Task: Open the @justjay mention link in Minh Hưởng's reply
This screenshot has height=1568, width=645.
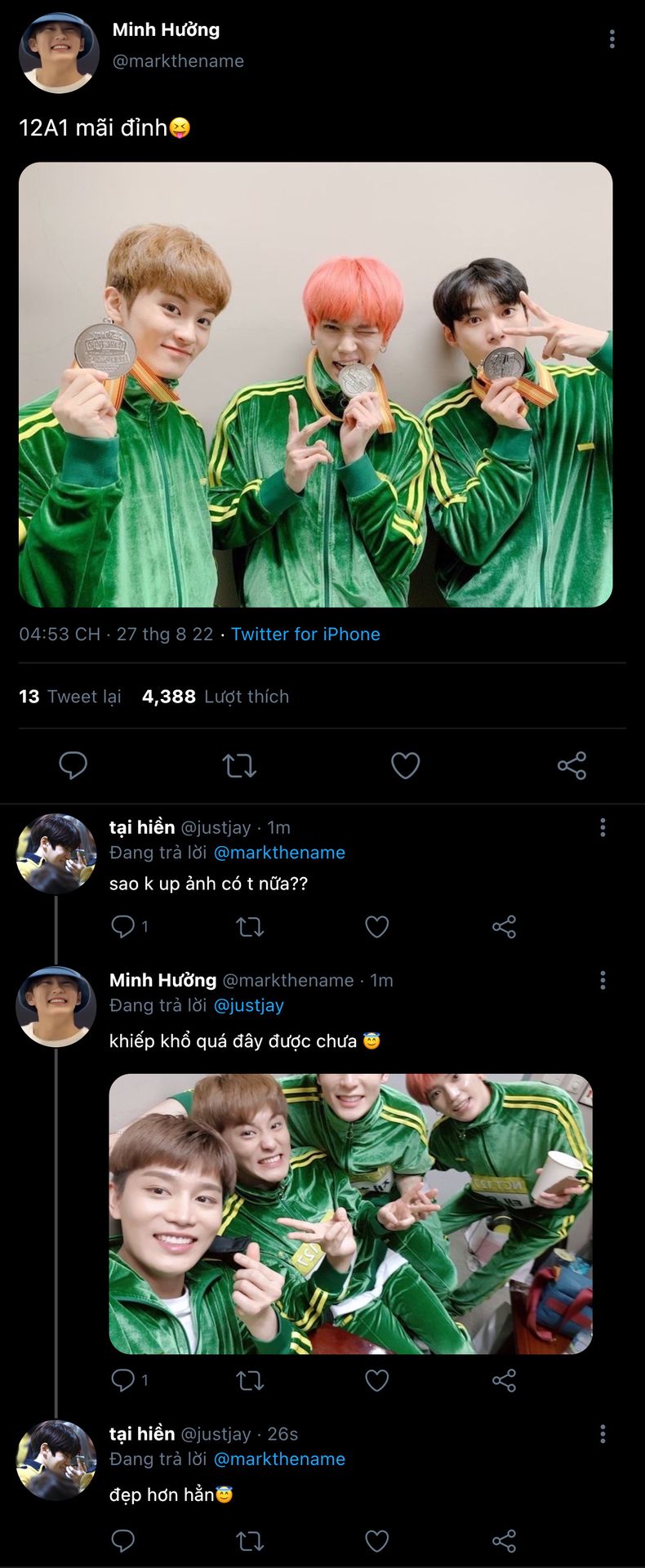Action: [248, 1005]
